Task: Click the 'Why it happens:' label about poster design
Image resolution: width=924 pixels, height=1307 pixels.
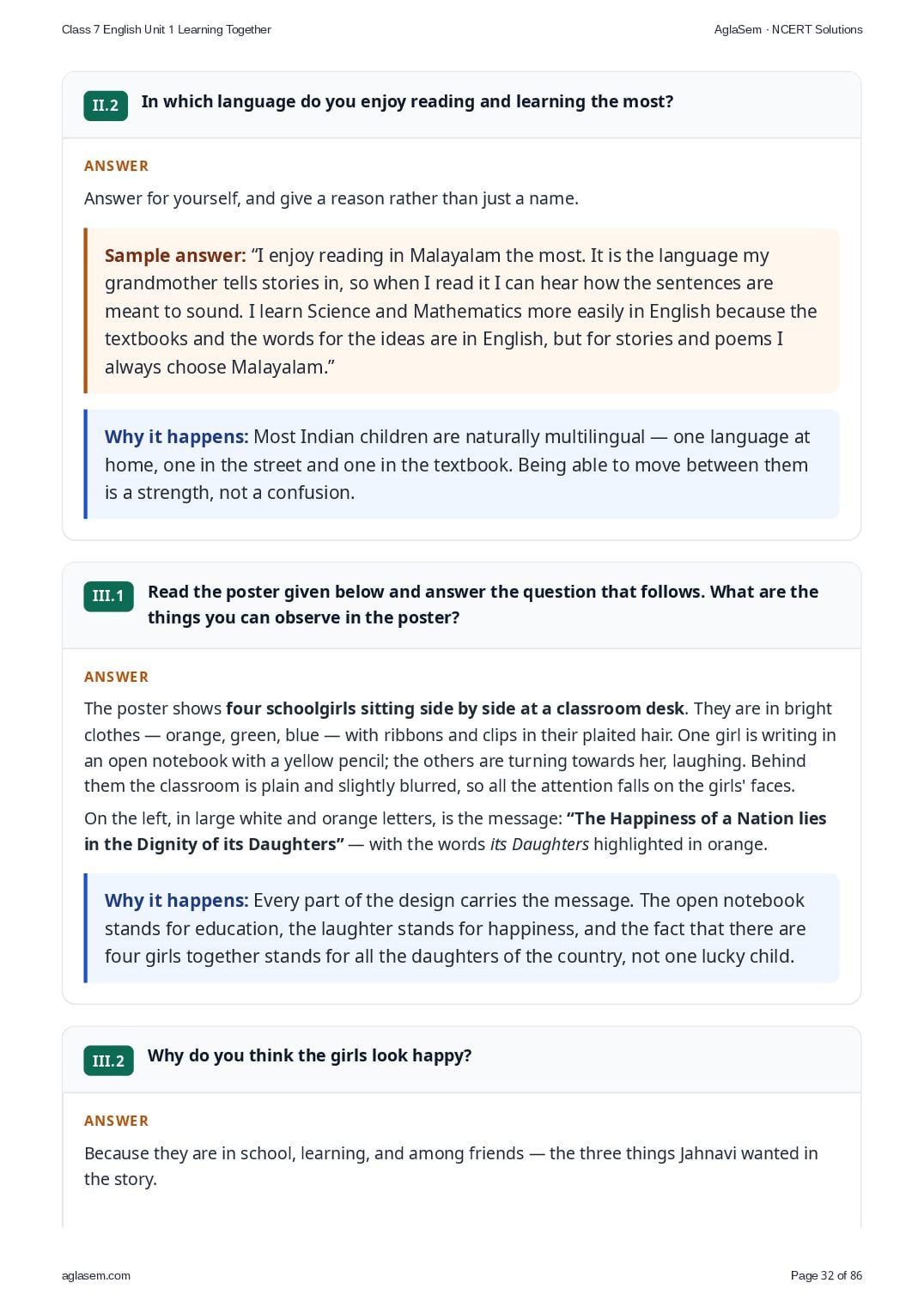Action: (176, 901)
